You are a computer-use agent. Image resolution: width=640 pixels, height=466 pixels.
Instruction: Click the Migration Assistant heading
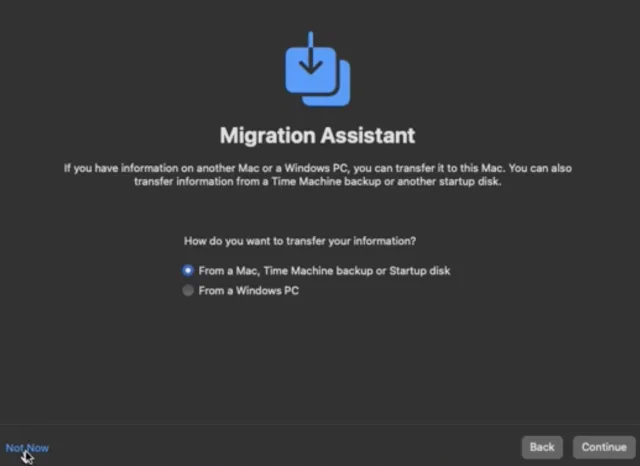[x=317, y=135]
